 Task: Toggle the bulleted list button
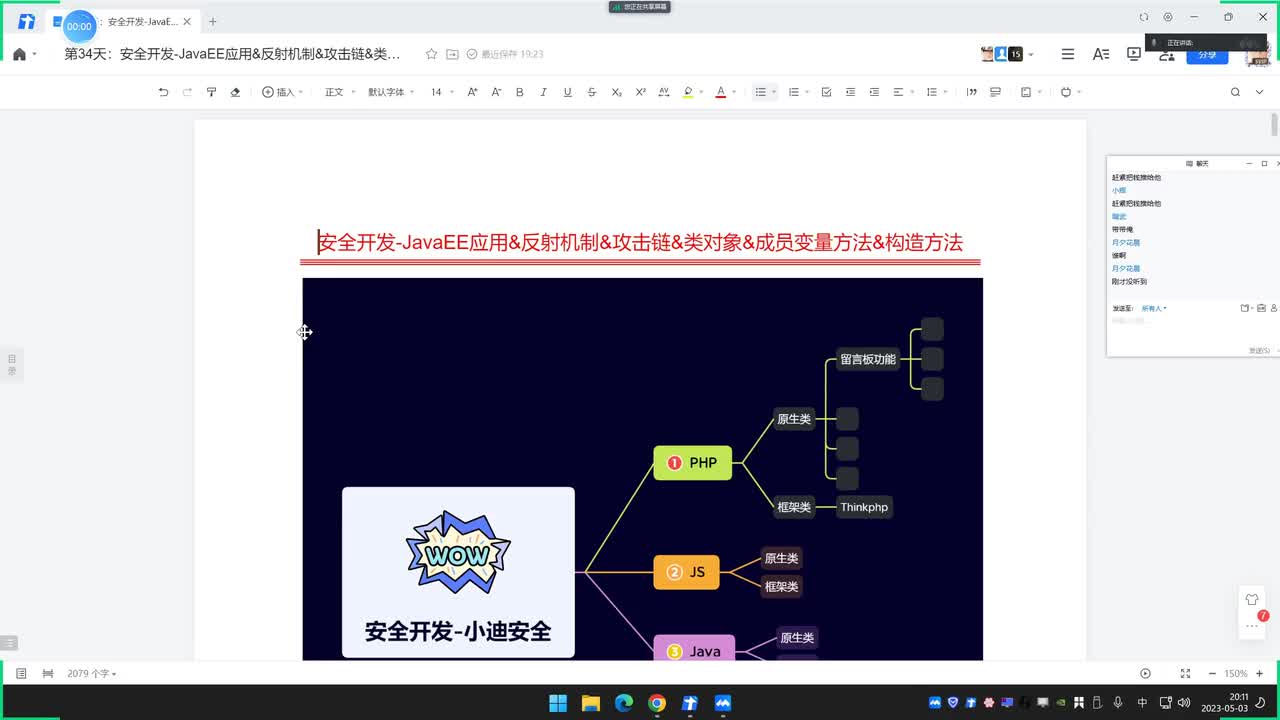click(x=761, y=92)
